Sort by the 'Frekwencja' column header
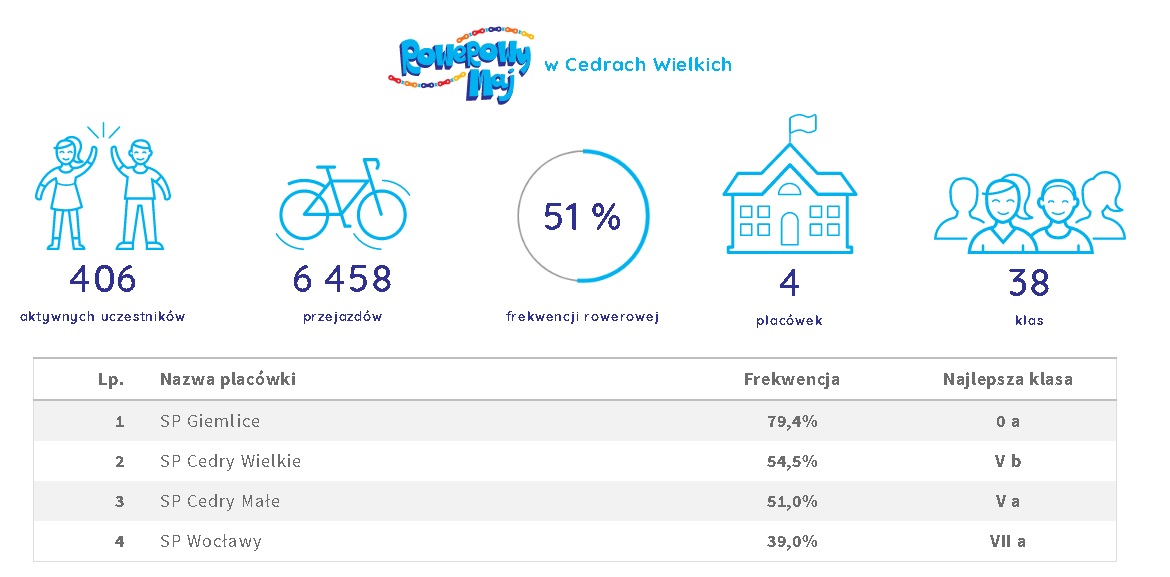 point(791,380)
